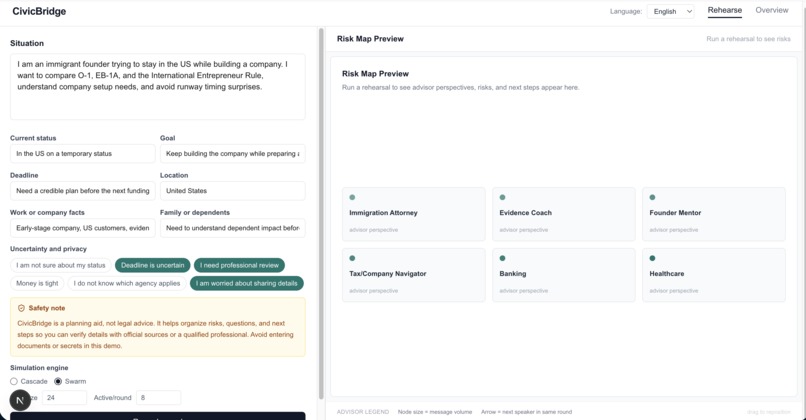The width and height of the screenshot is (806, 420).
Task: Click the Deadline input field
Action: [x=82, y=191]
